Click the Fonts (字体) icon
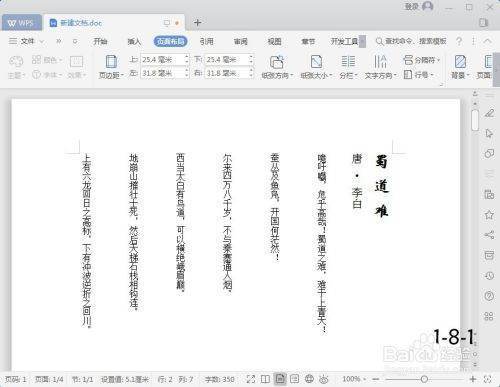 coord(36,74)
